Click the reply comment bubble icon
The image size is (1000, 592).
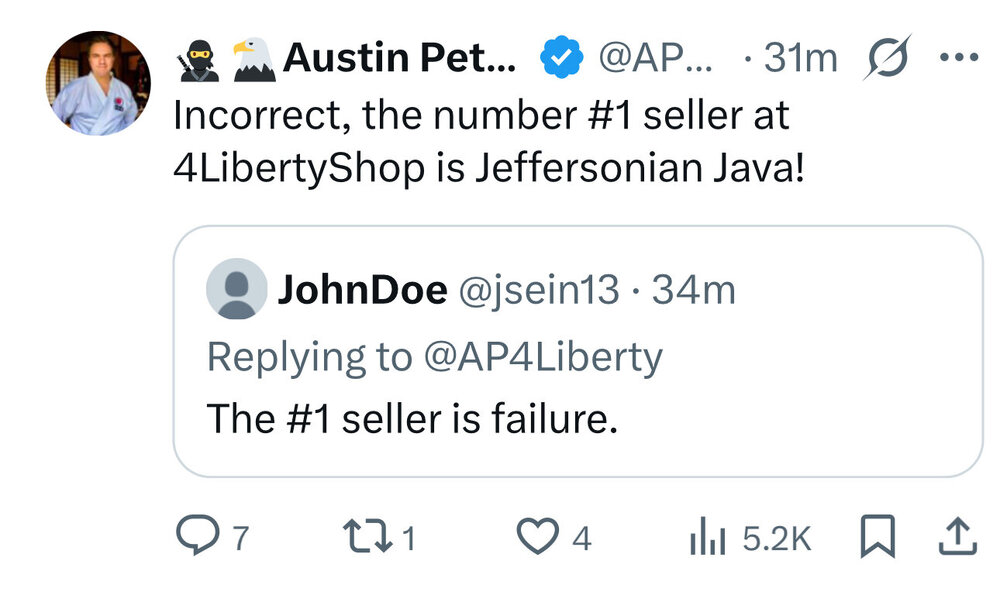pos(194,539)
